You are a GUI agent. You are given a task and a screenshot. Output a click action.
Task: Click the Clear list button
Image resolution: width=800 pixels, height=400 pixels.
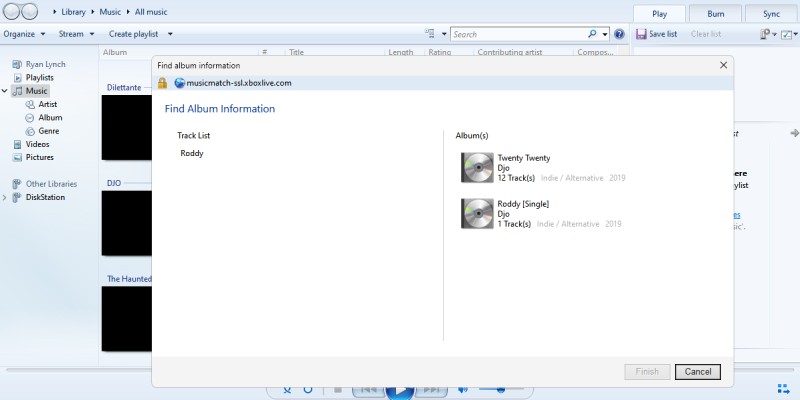pyautogui.click(x=706, y=34)
